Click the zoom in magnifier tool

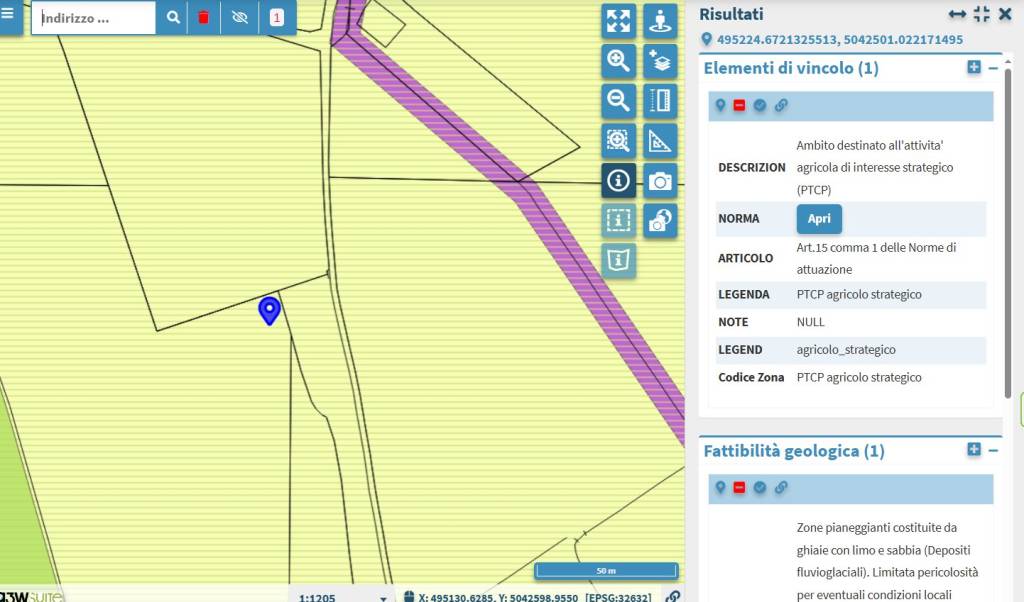[618, 61]
